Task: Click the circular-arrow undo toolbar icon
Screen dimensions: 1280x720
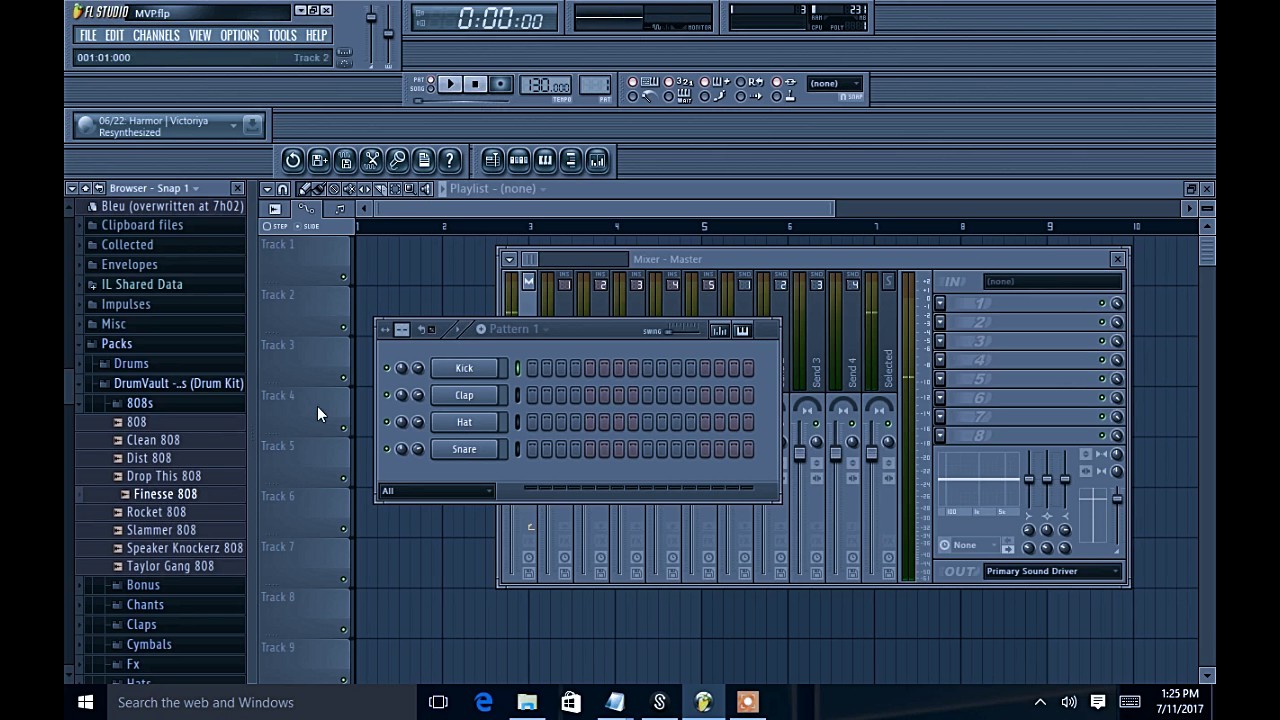Action: (x=292, y=160)
